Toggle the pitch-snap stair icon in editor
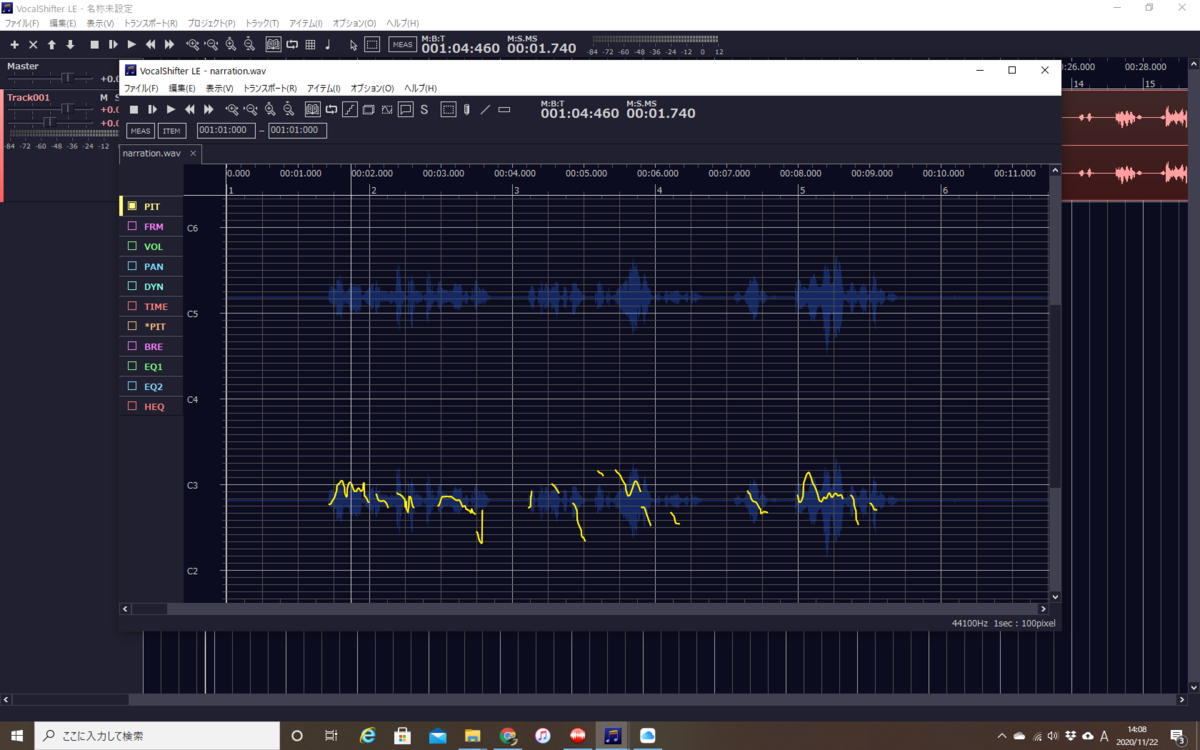The image size is (1200, 750). tap(350, 109)
